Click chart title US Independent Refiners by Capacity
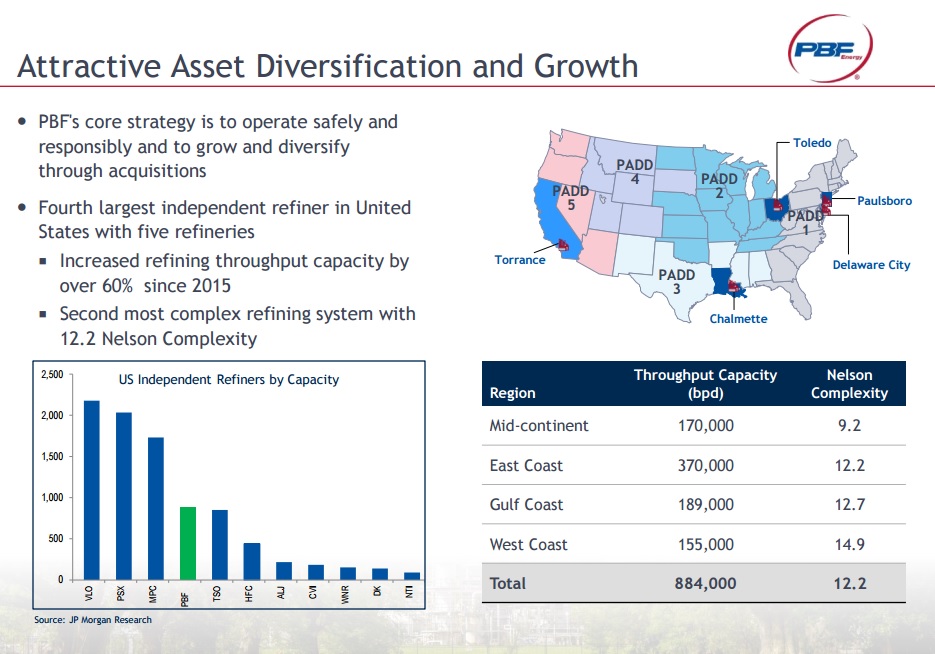The height and width of the screenshot is (654, 935). pos(229,380)
